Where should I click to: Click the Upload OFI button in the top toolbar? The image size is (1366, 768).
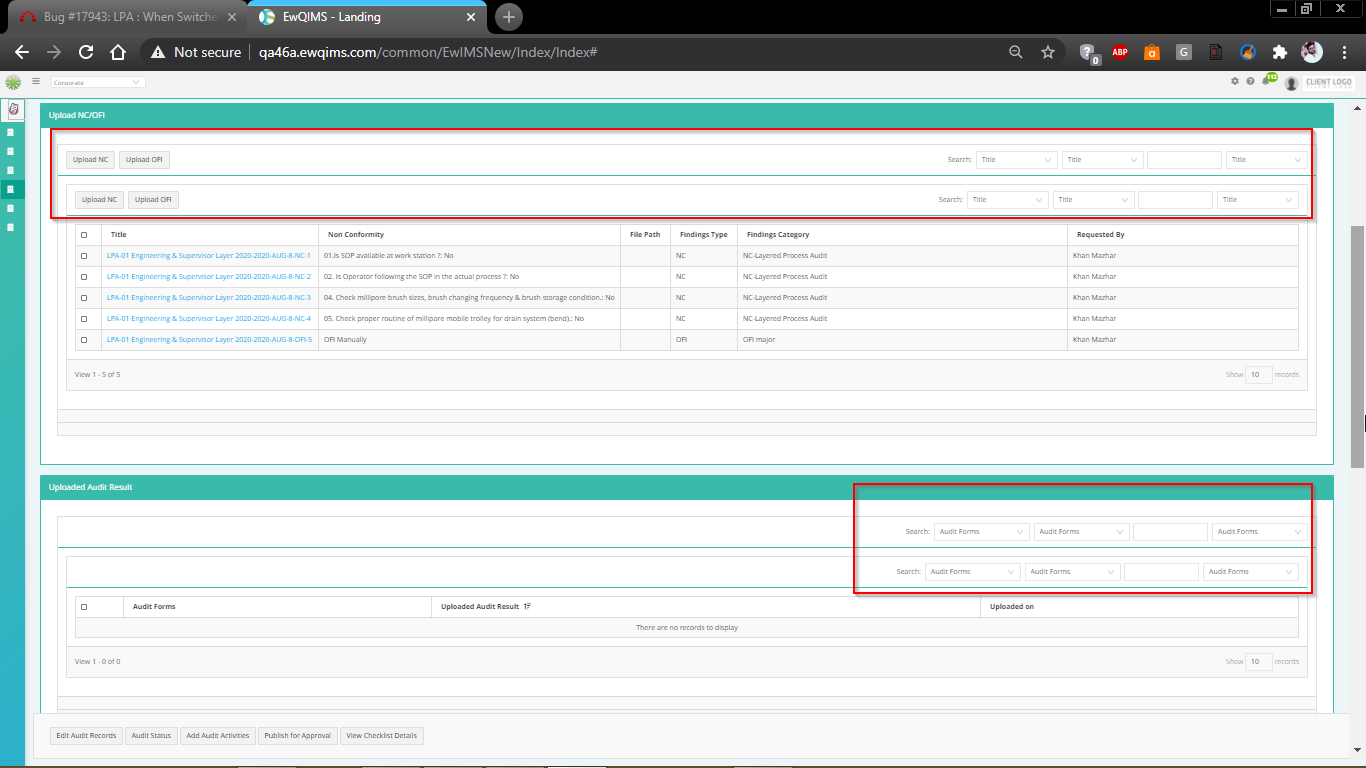145,159
